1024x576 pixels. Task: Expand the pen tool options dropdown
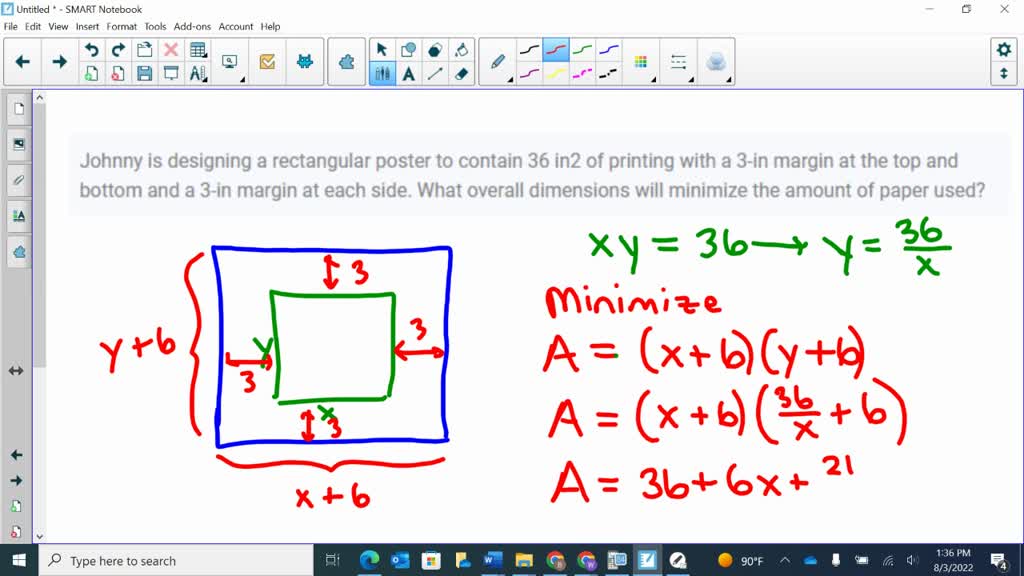(509, 79)
